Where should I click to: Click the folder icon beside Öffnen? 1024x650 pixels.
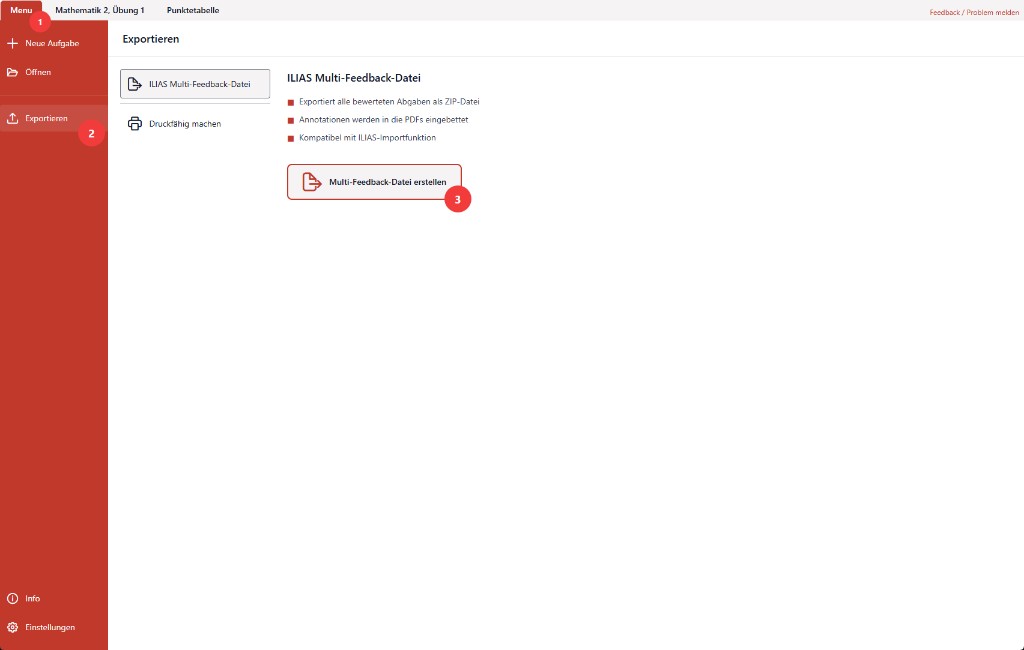coord(12,72)
